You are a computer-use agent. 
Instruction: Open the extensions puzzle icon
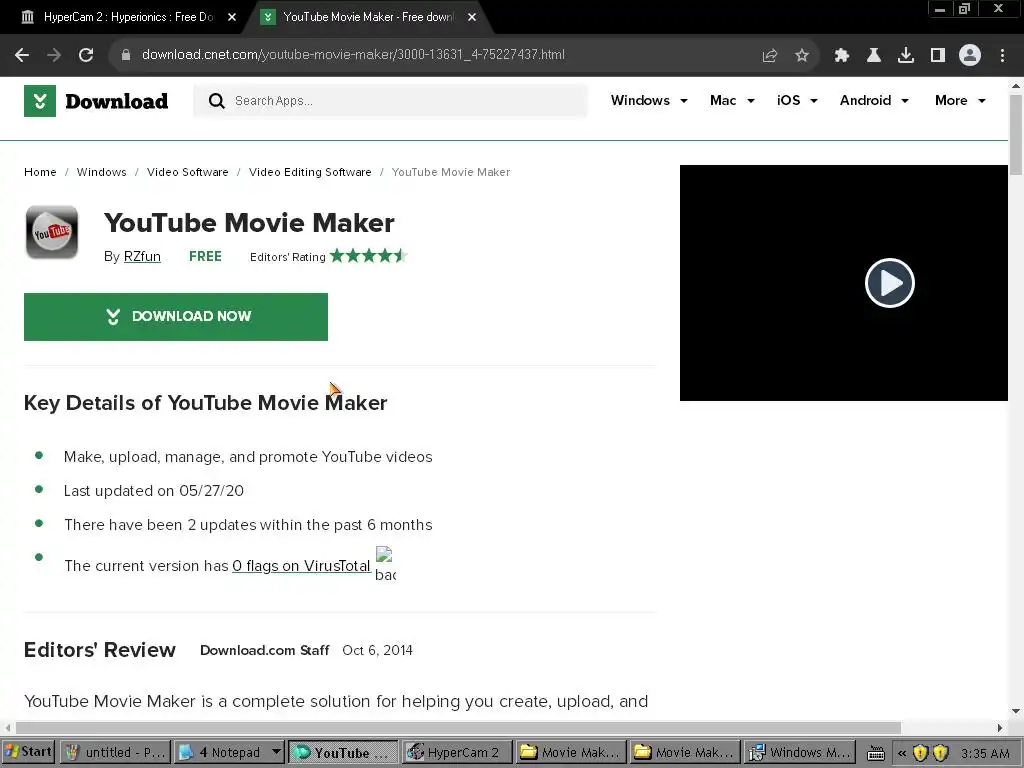coord(841,56)
